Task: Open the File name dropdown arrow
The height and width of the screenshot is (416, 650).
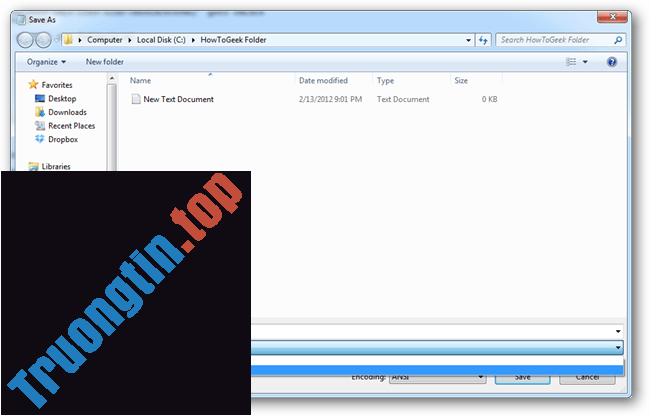Action: click(x=618, y=331)
